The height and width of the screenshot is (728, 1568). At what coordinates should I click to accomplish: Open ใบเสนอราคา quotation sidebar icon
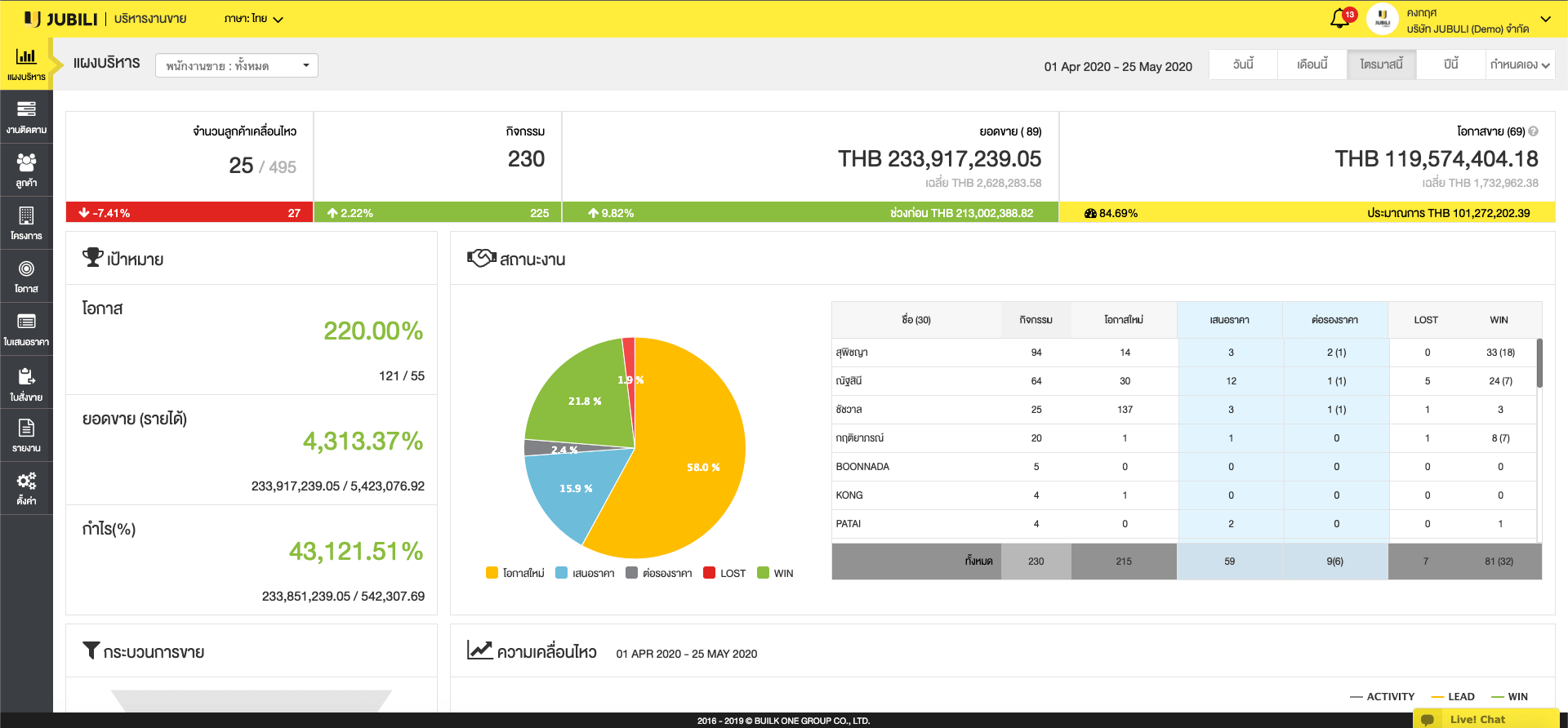click(26, 329)
